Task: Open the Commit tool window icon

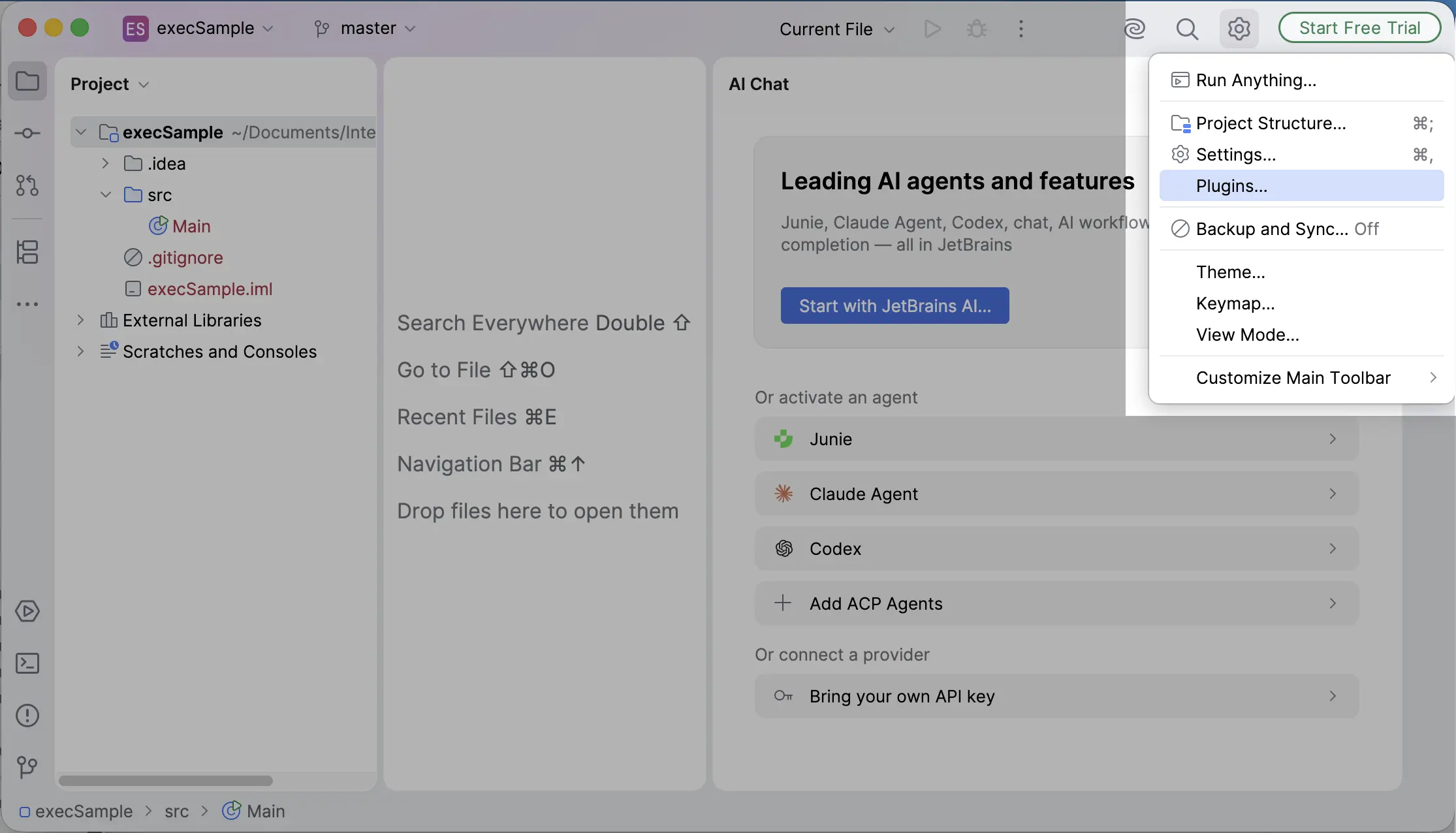Action: click(27, 134)
